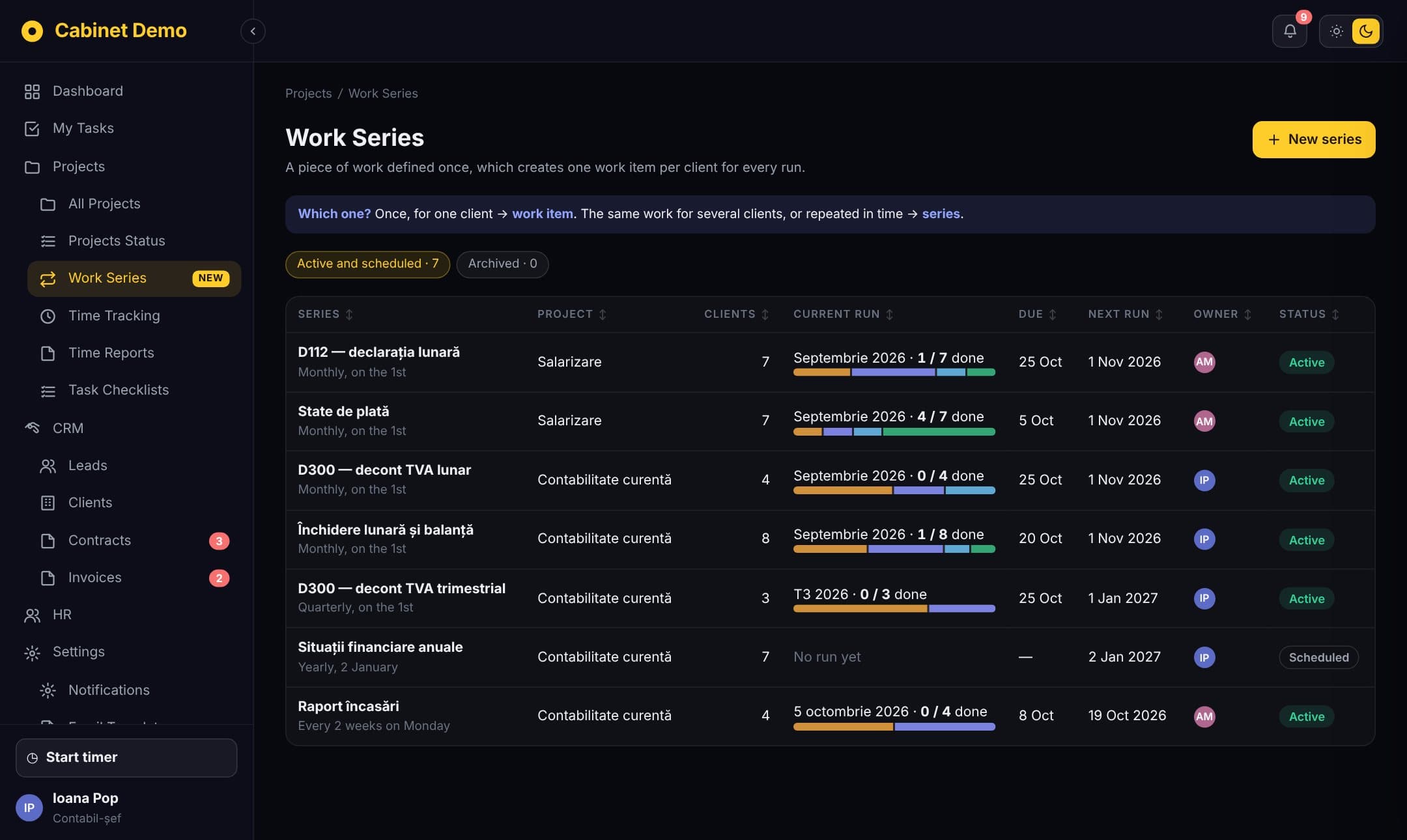The width and height of the screenshot is (1407, 840).
Task: Open Dashboard grid icon
Action: click(32, 92)
